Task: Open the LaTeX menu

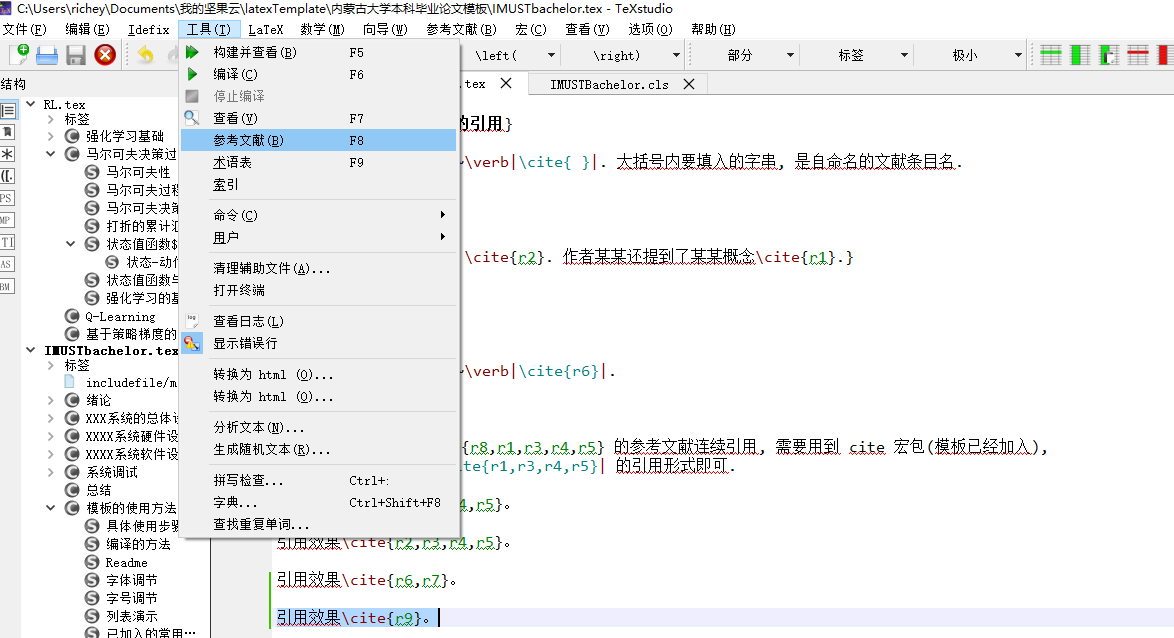Action: 266,29
